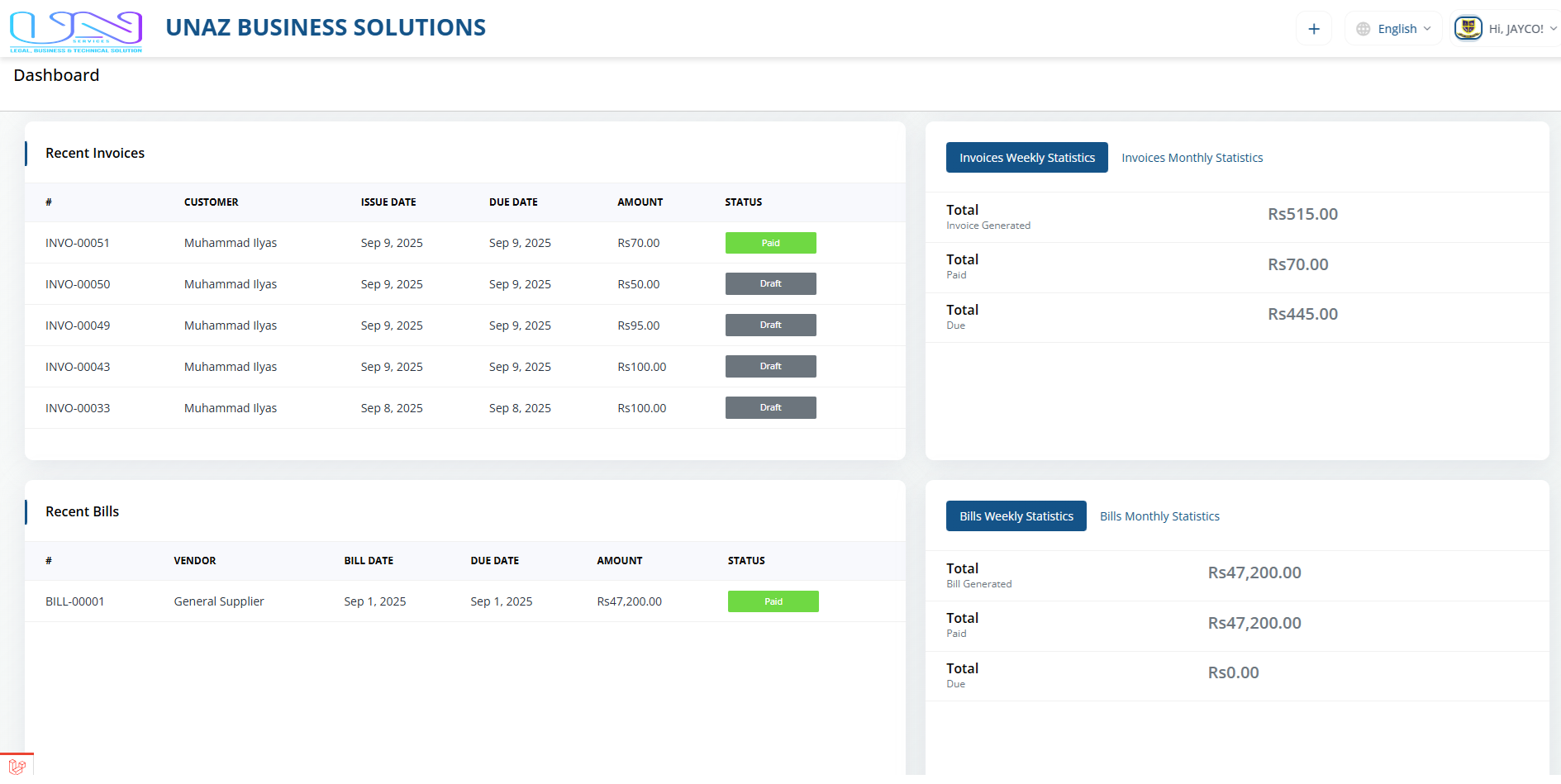The width and height of the screenshot is (1561, 784).
Task: Select the Invoices Weekly Statistics tab
Action: pyautogui.click(x=1026, y=158)
